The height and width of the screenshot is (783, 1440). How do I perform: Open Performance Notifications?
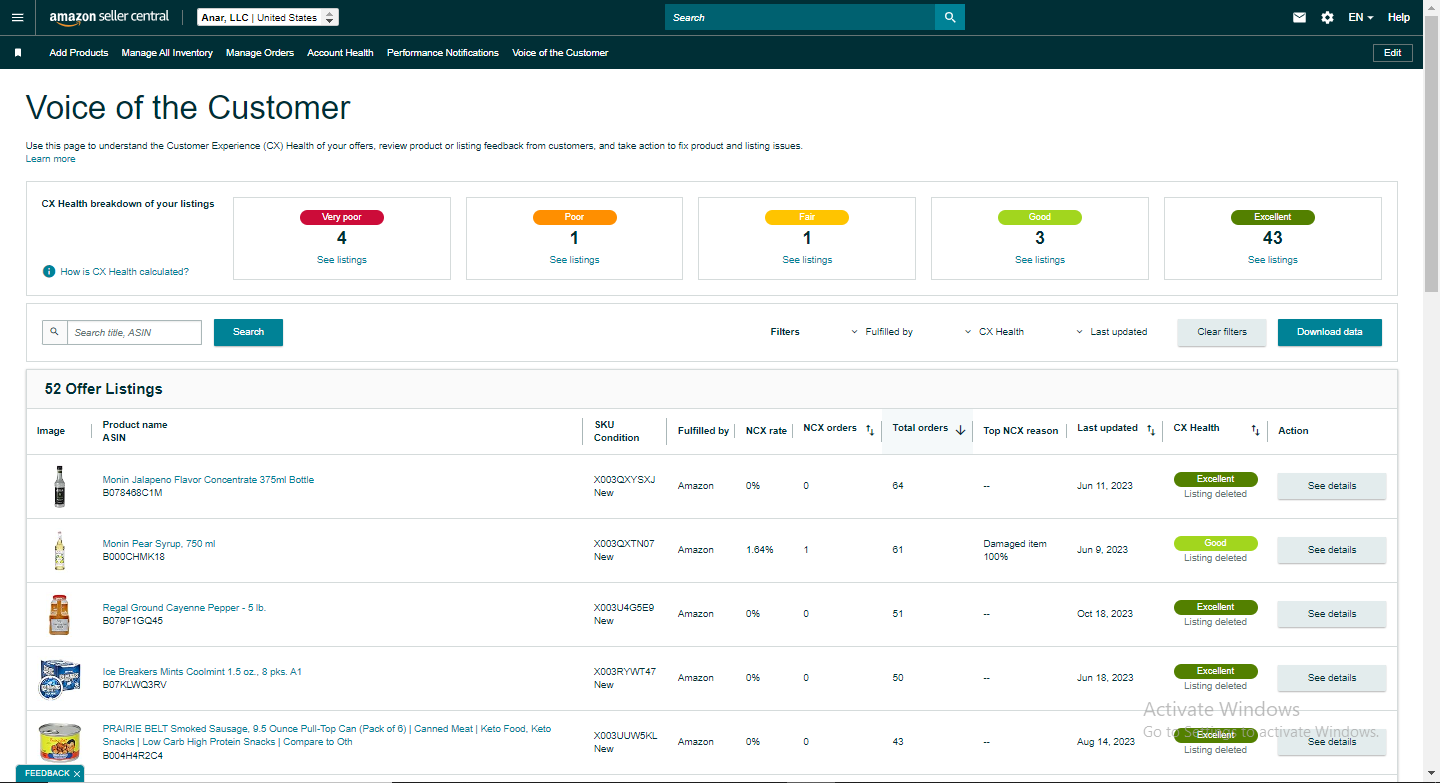point(443,53)
